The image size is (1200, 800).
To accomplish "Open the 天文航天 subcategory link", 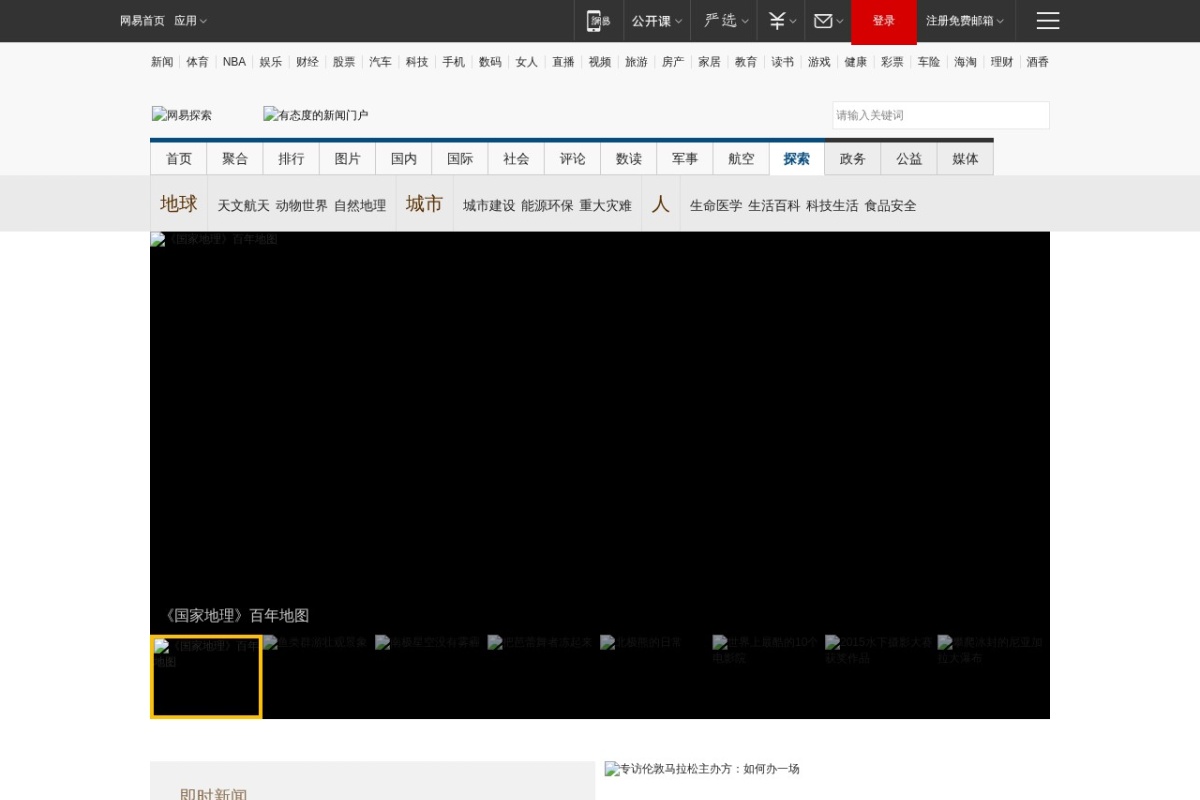I will [x=244, y=206].
